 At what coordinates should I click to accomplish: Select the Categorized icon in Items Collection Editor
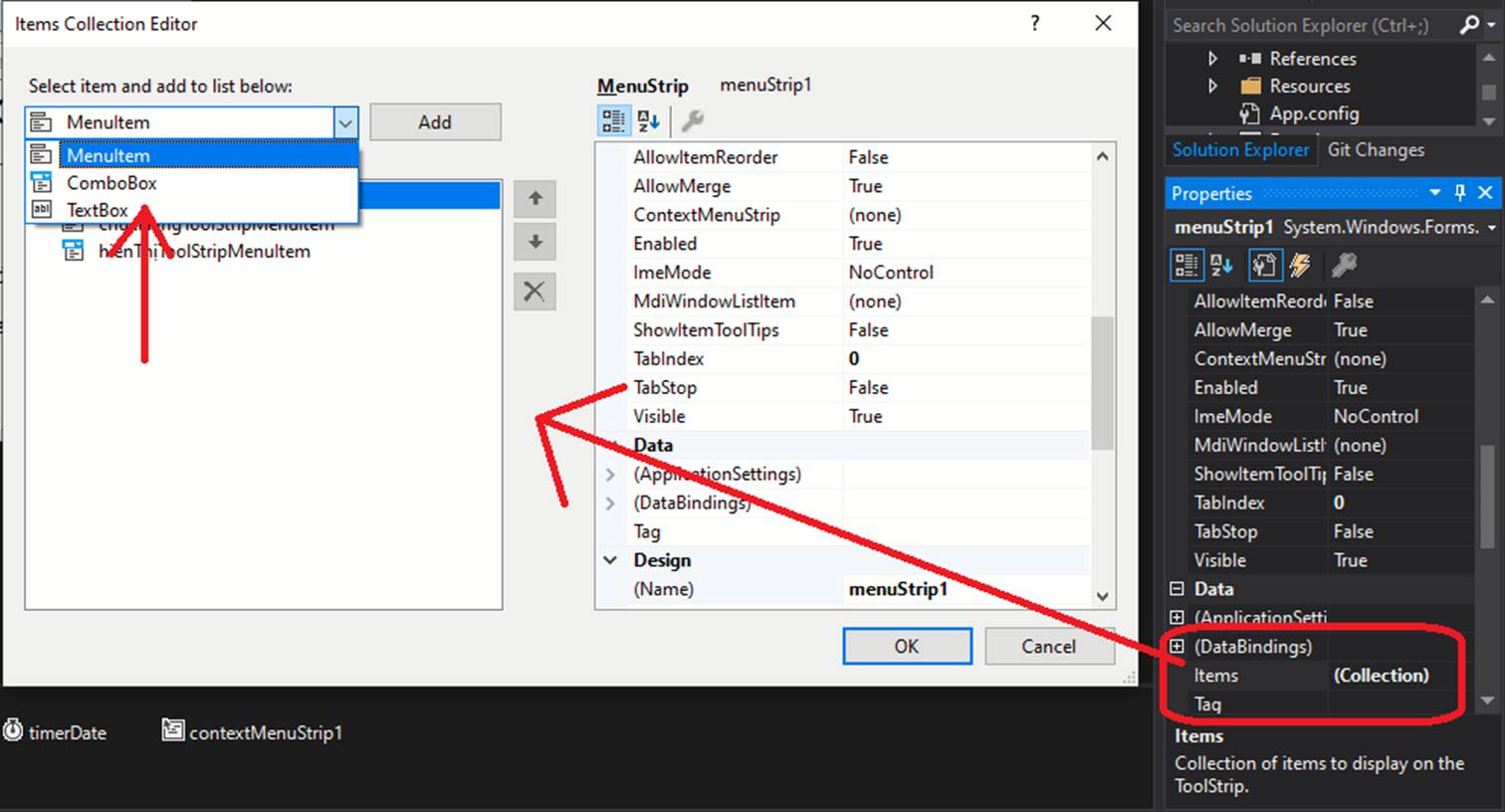(x=613, y=120)
